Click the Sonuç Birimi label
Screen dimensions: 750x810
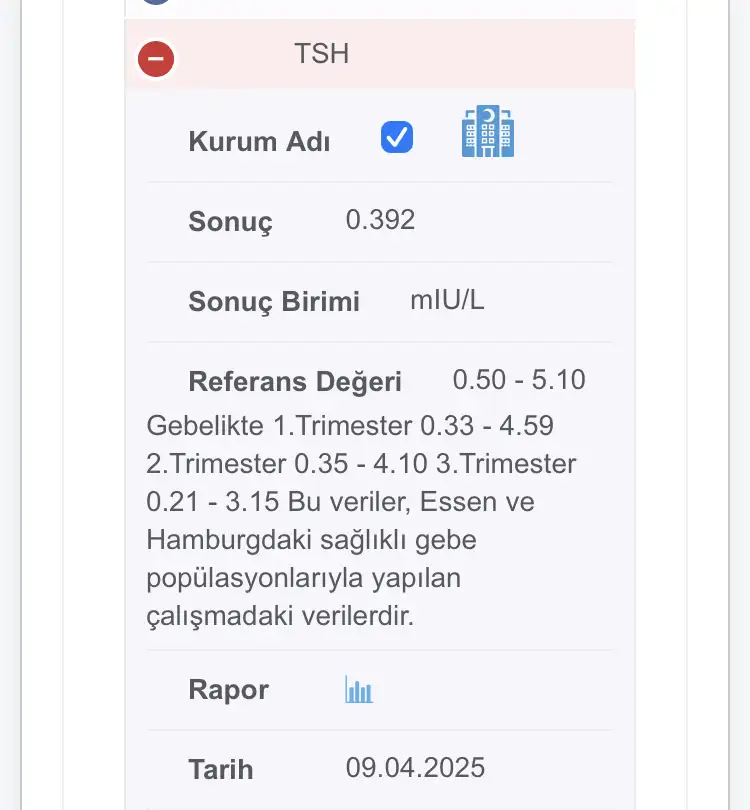[274, 301]
